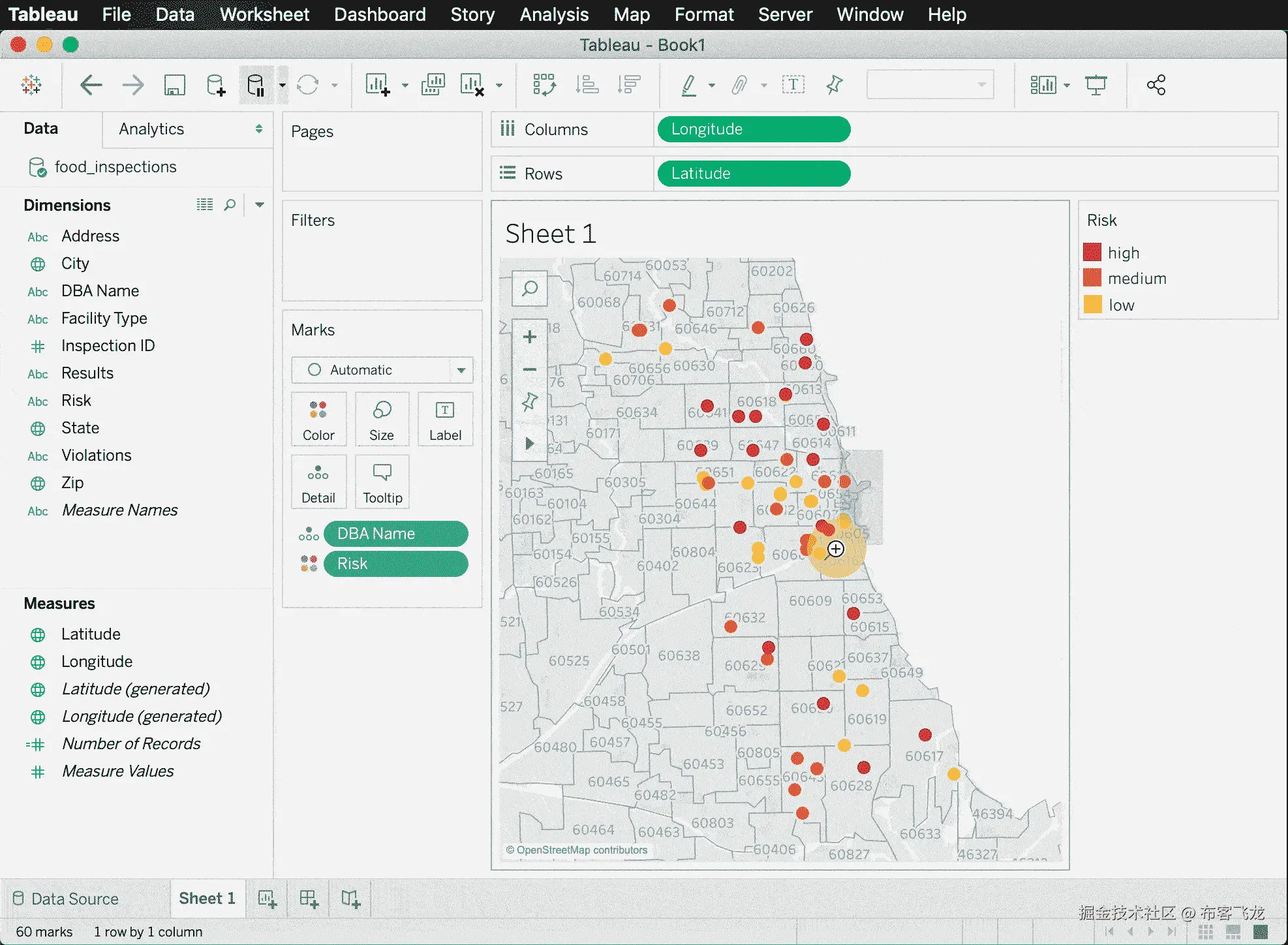
Task: Click the Sort Ascending toolbar icon
Action: click(x=587, y=85)
